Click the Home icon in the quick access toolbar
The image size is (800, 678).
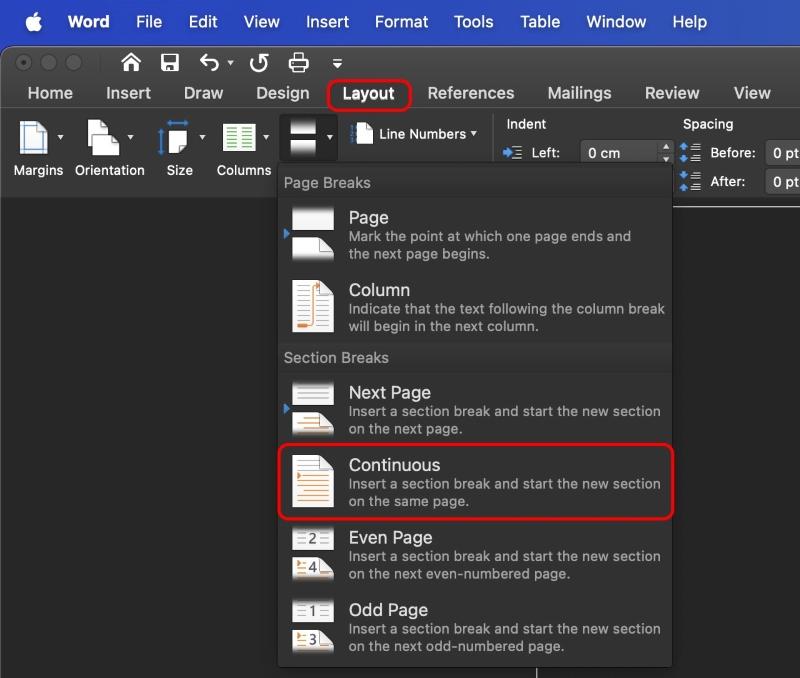(x=131, y=62)
